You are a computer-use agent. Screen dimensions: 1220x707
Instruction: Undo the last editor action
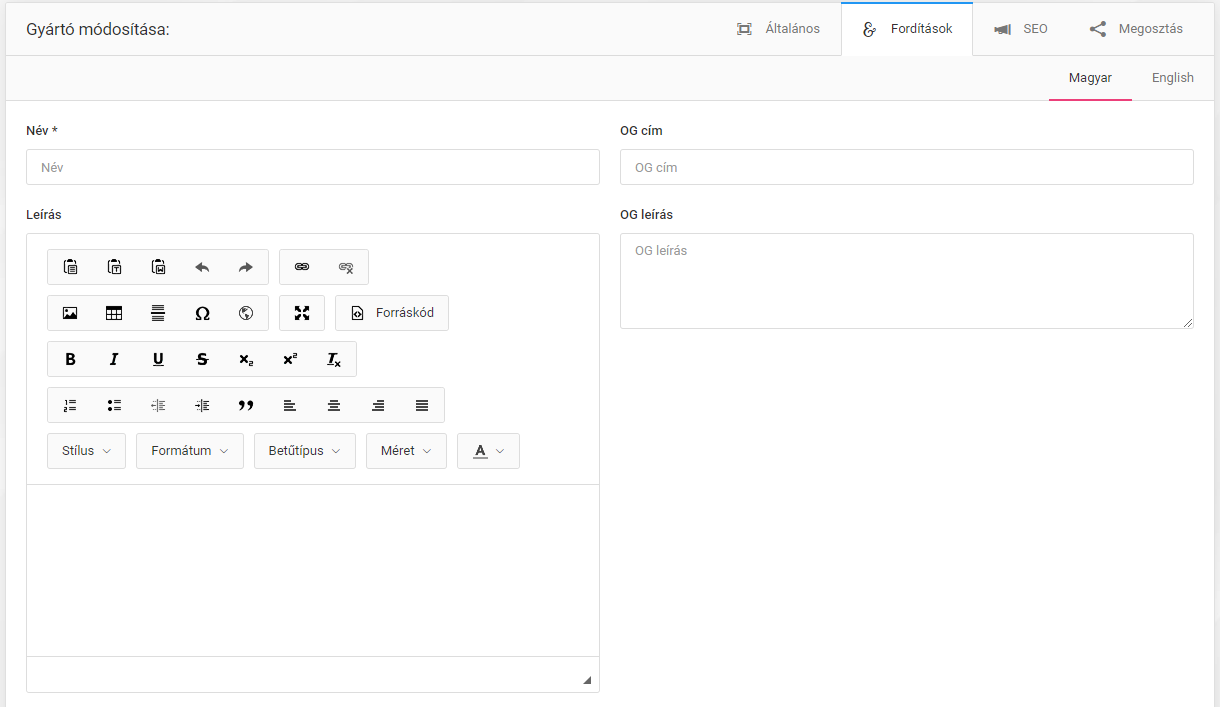pos(202,267)
